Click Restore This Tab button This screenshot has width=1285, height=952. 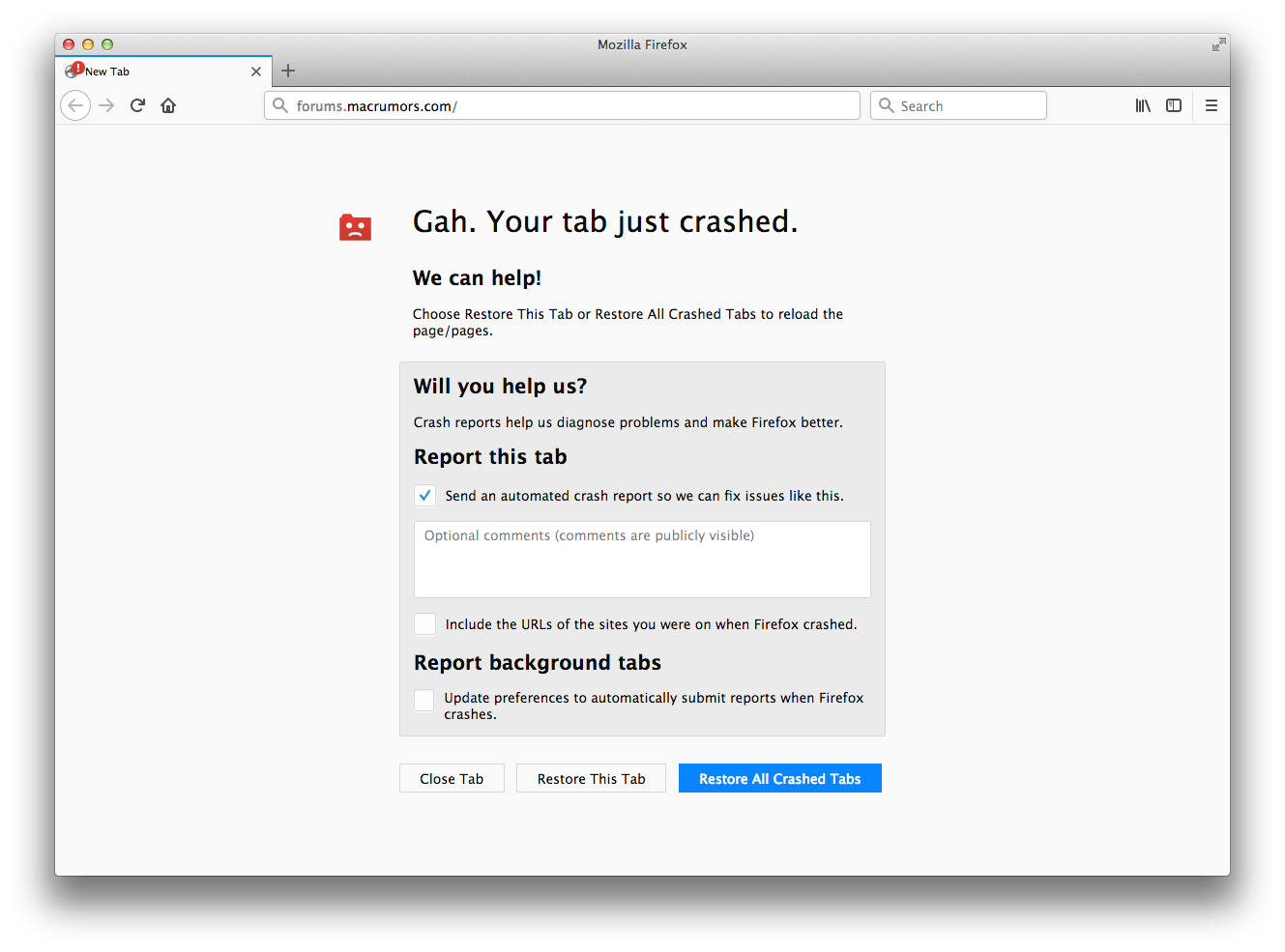point(591,778)
